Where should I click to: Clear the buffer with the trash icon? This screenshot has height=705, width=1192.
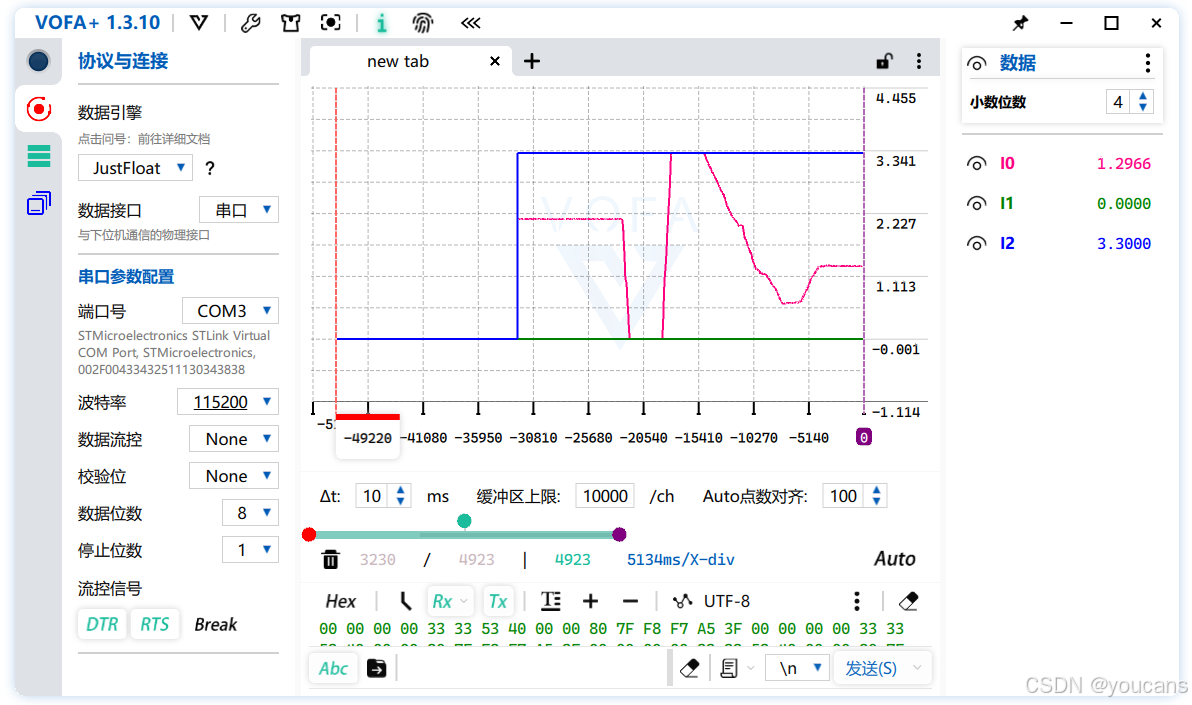click(331, 560)
